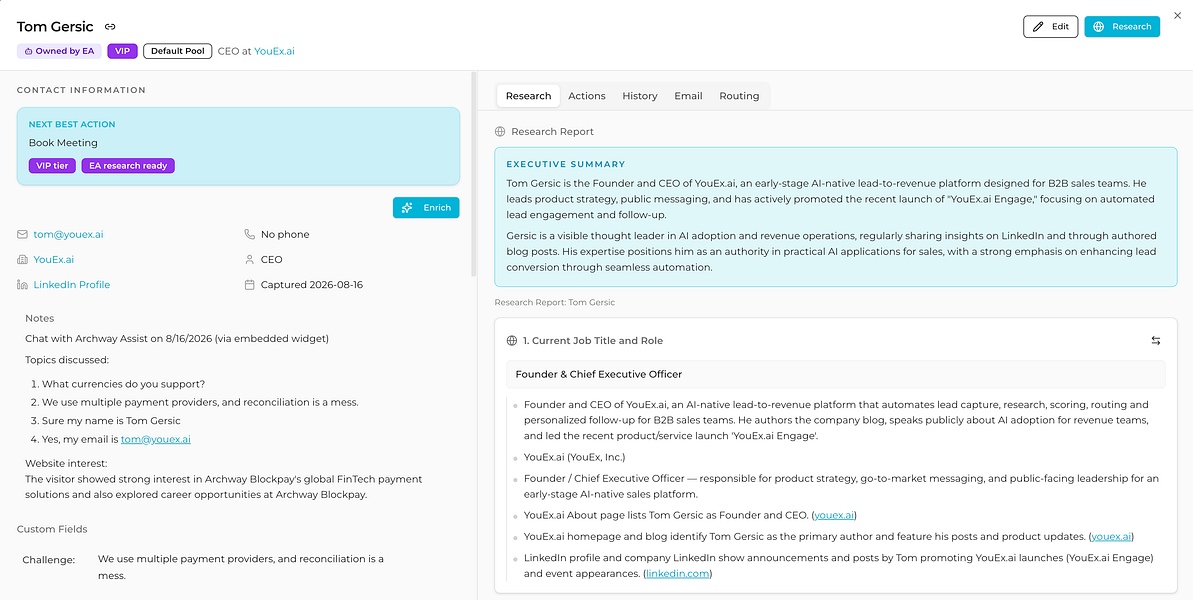Viewport: 1193px width, 600px height.
Task: Click the left panel scrollbar
Action: (x=475, y=175)
